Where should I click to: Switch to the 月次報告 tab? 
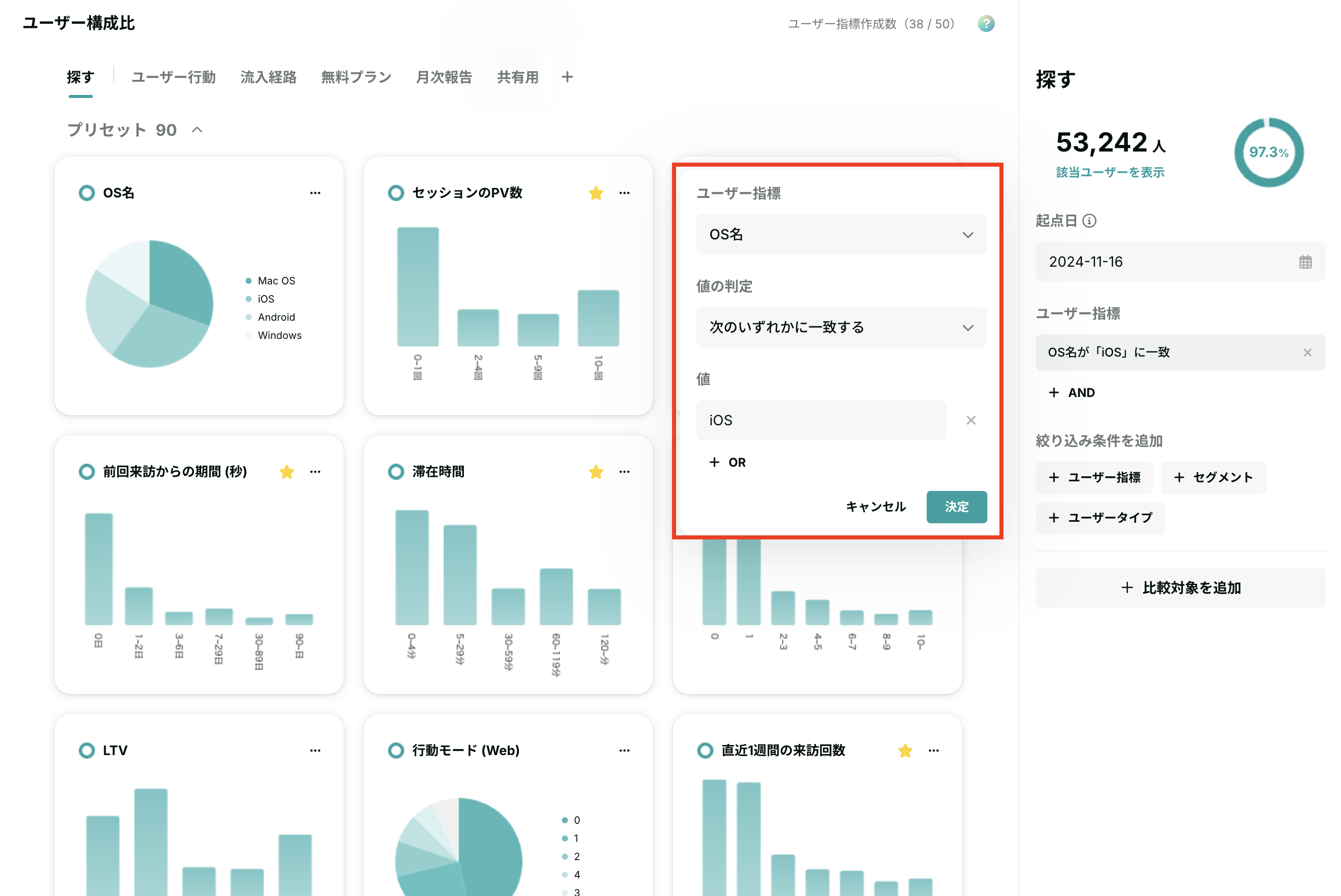pyautogui.click(x=444, y=77)
